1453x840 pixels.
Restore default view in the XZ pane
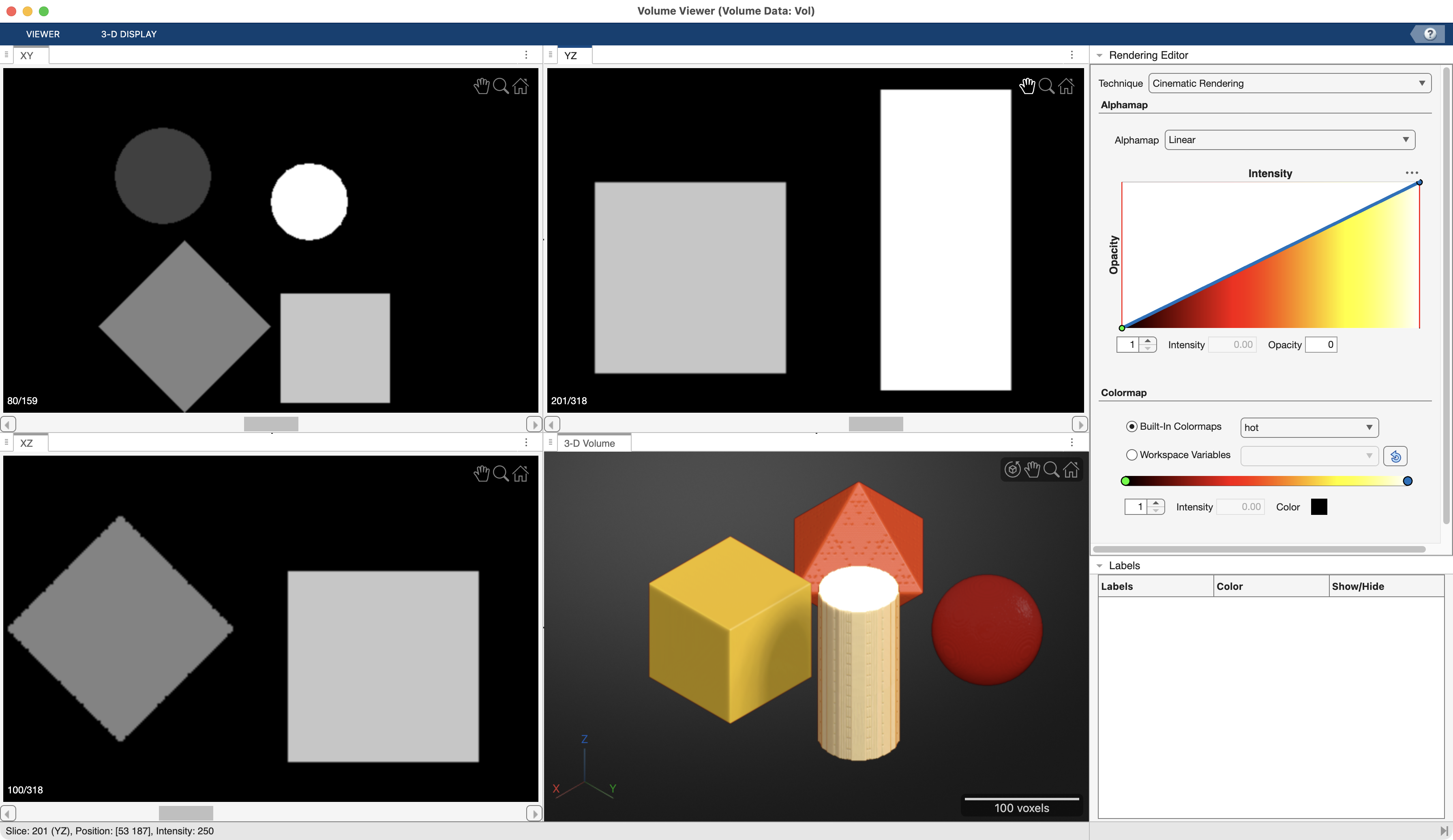tap(521, 474)
